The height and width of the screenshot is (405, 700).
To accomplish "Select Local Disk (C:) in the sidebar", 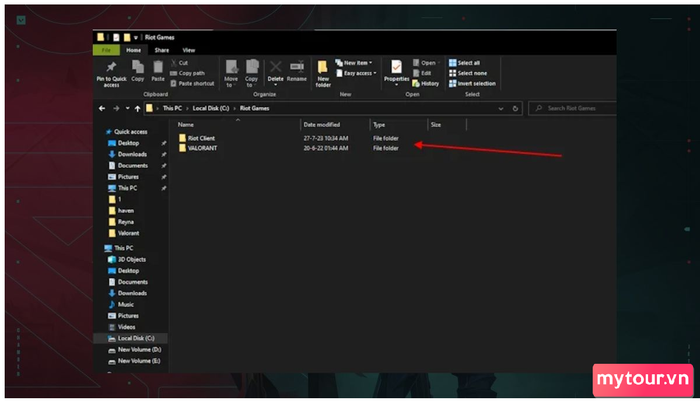I will coord(131,338).
